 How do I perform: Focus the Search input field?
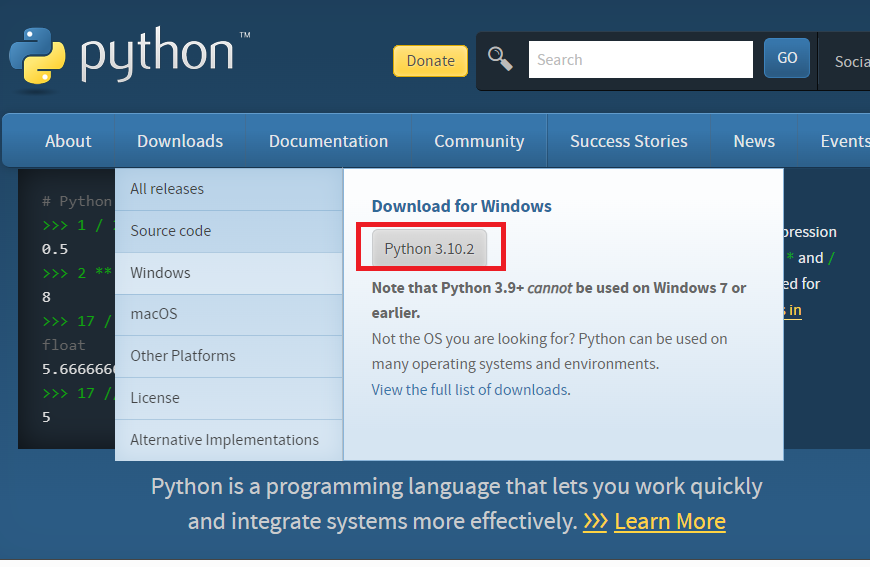coord(640,59)
